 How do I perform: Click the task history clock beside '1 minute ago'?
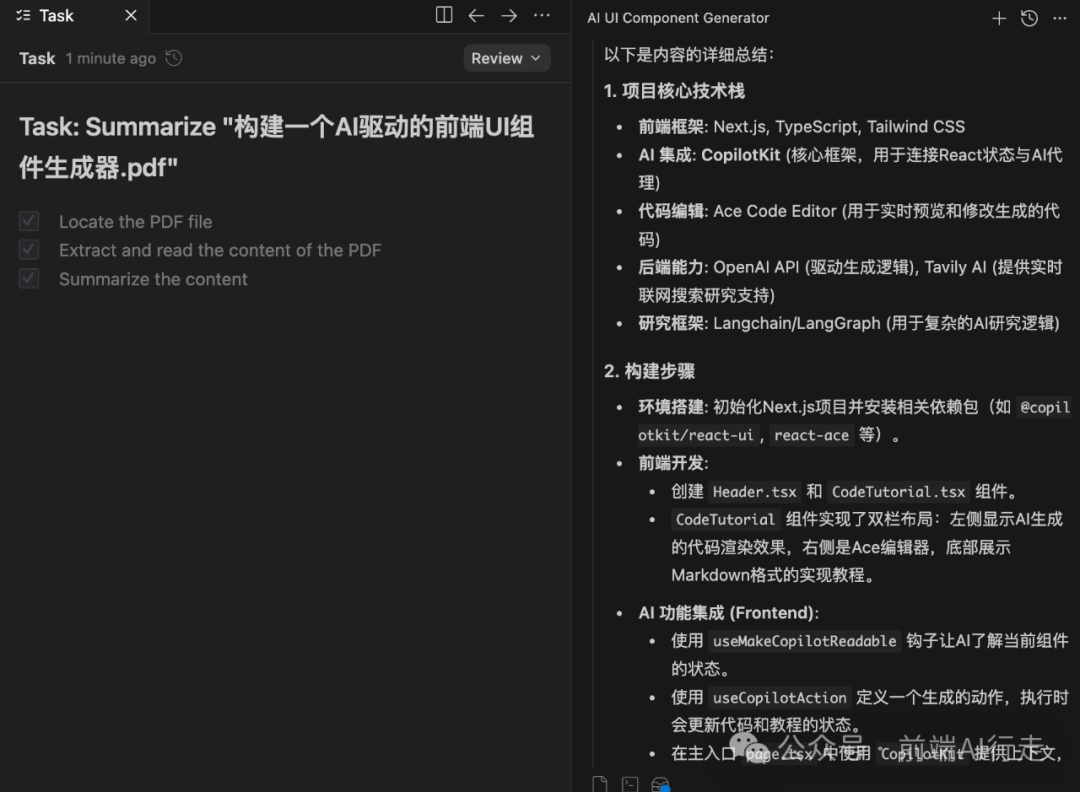coord(172,58)
